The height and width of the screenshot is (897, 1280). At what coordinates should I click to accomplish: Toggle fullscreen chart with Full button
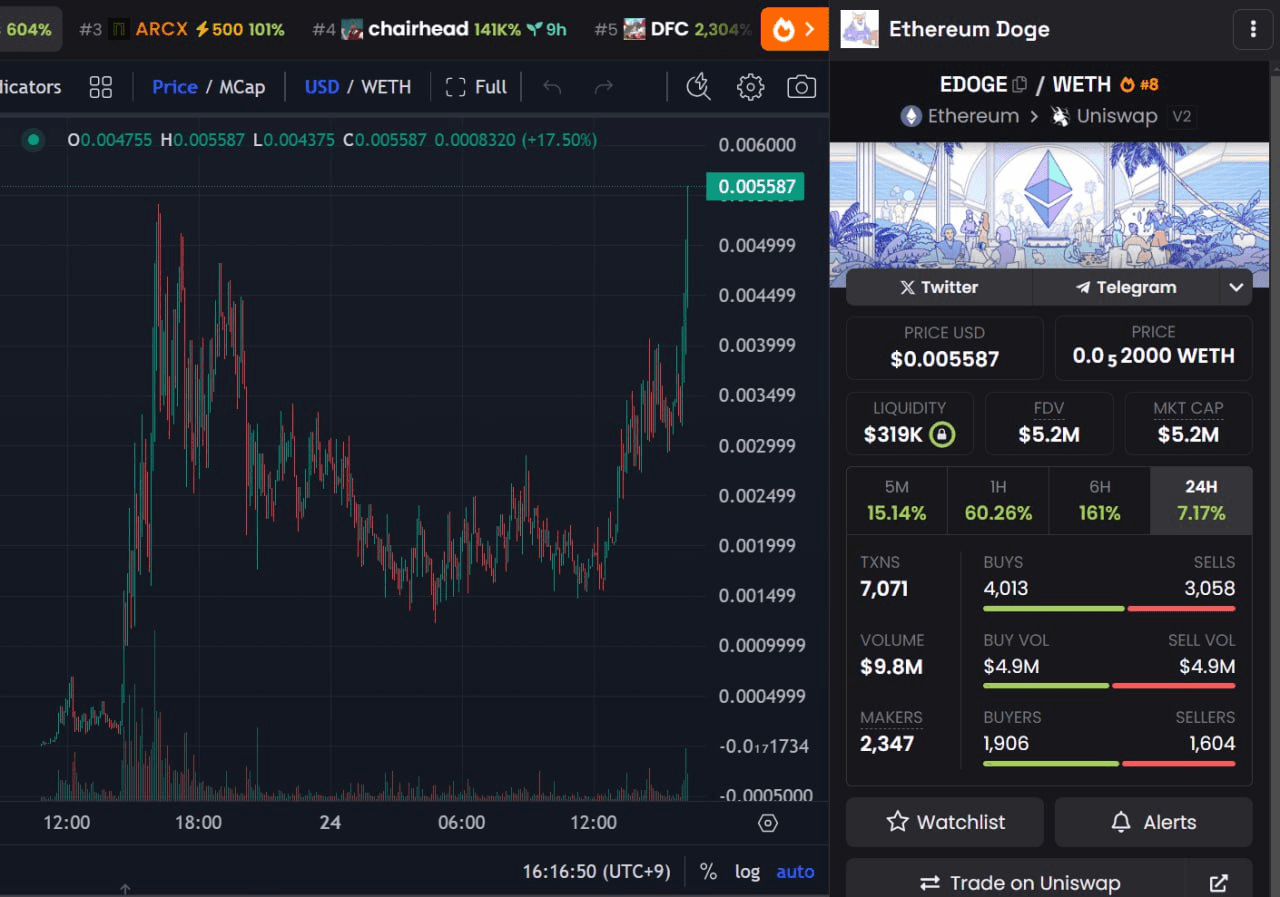click(476, 87)
